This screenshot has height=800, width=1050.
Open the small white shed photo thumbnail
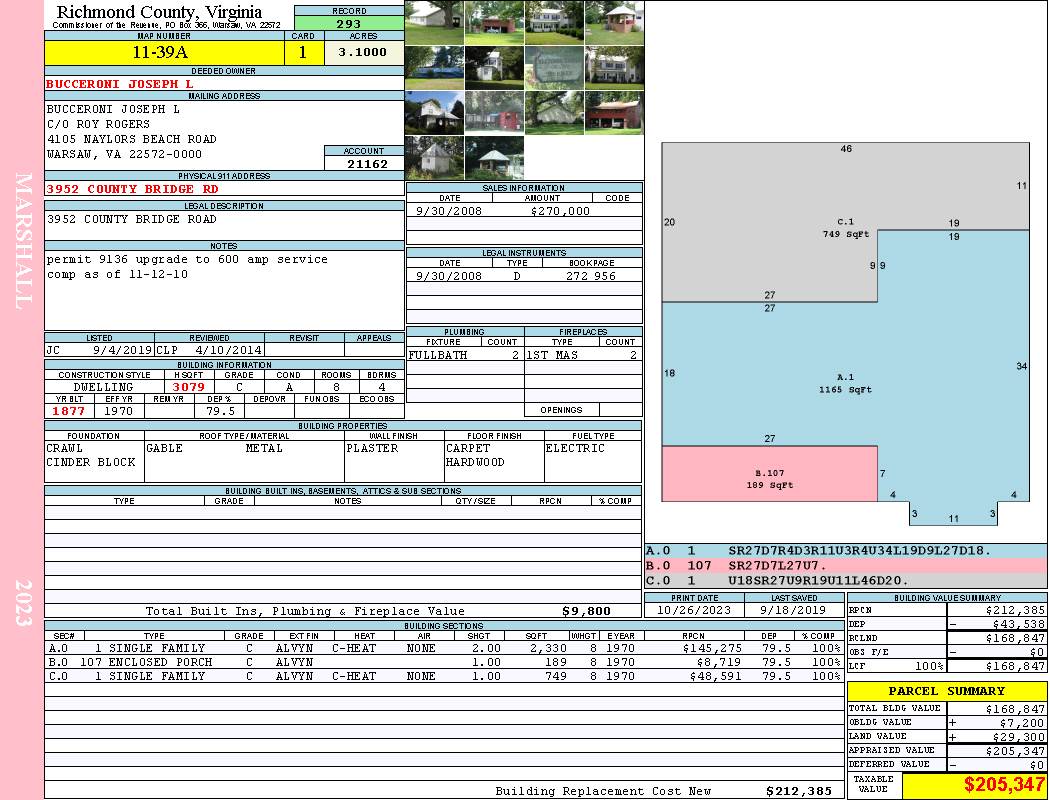coord(434,158)
